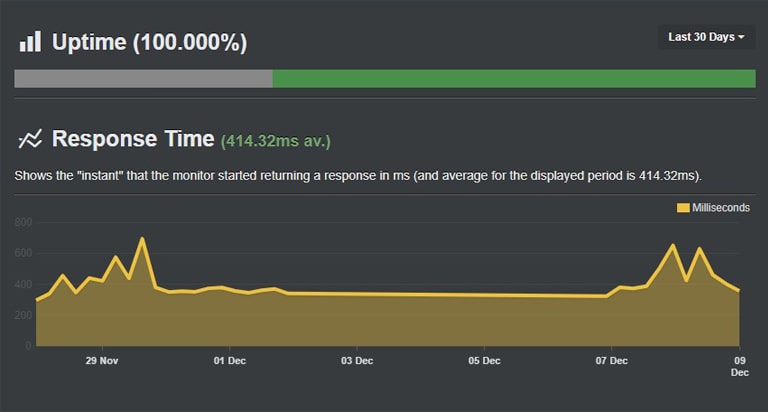Click the Milliseconds legend label
Screen dimensions: 768x412
[720, 208]
